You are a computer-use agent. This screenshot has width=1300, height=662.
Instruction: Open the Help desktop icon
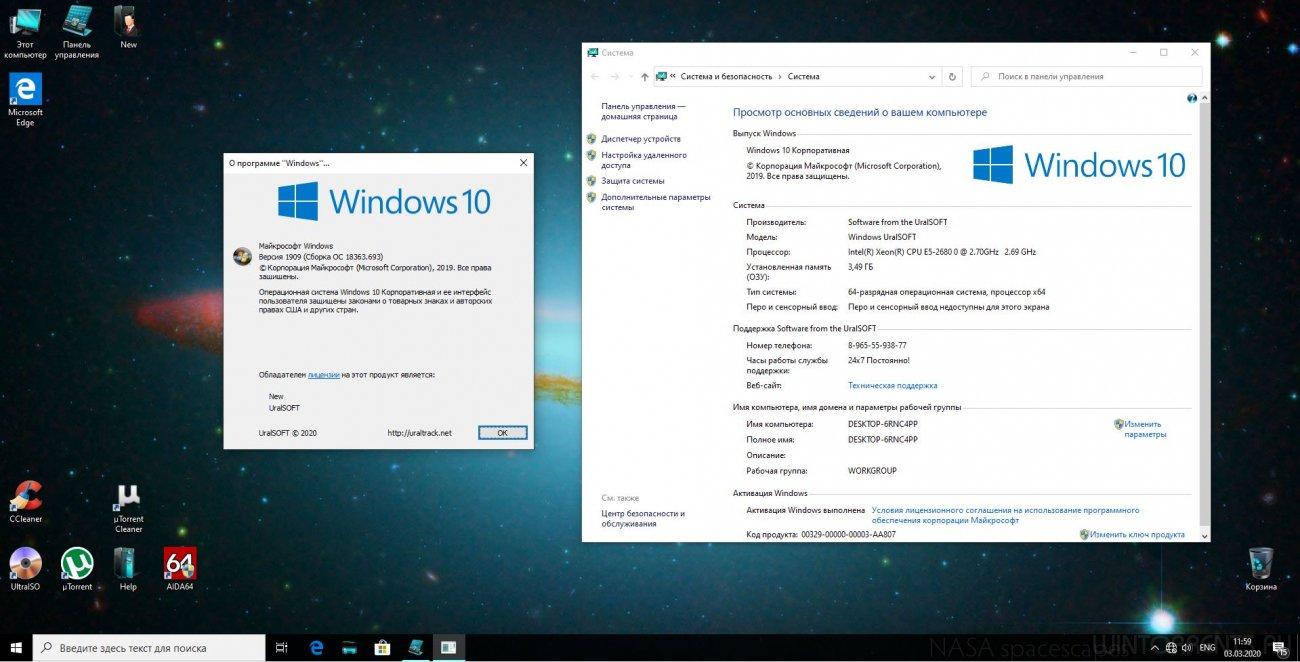[128, 569]
